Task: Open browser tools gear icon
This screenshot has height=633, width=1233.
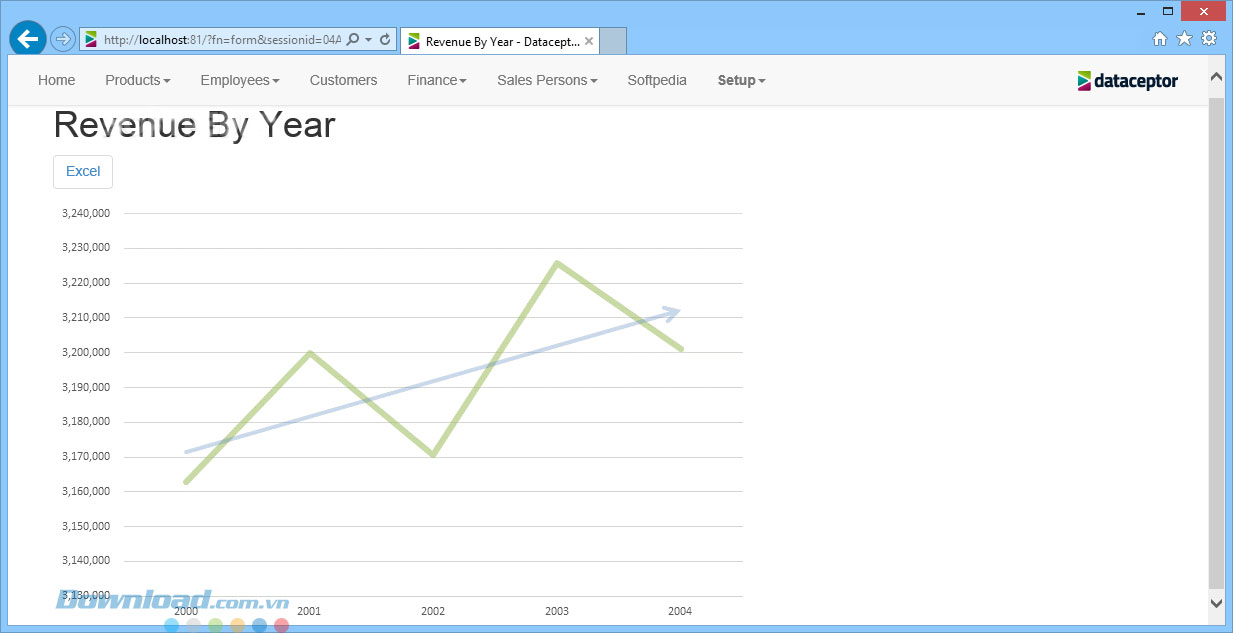Action: click(x=1209, y=39)
